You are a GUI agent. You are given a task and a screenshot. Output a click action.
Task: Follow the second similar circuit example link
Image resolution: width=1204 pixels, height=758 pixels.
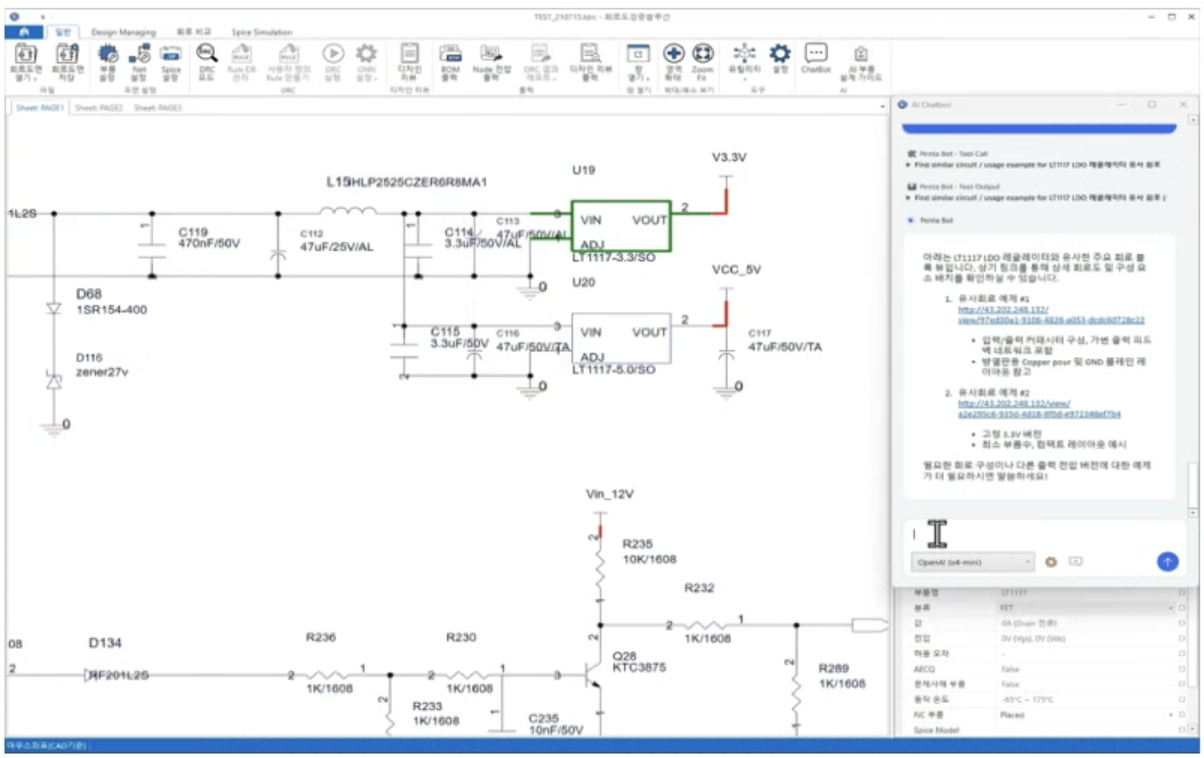[1038, 408]
